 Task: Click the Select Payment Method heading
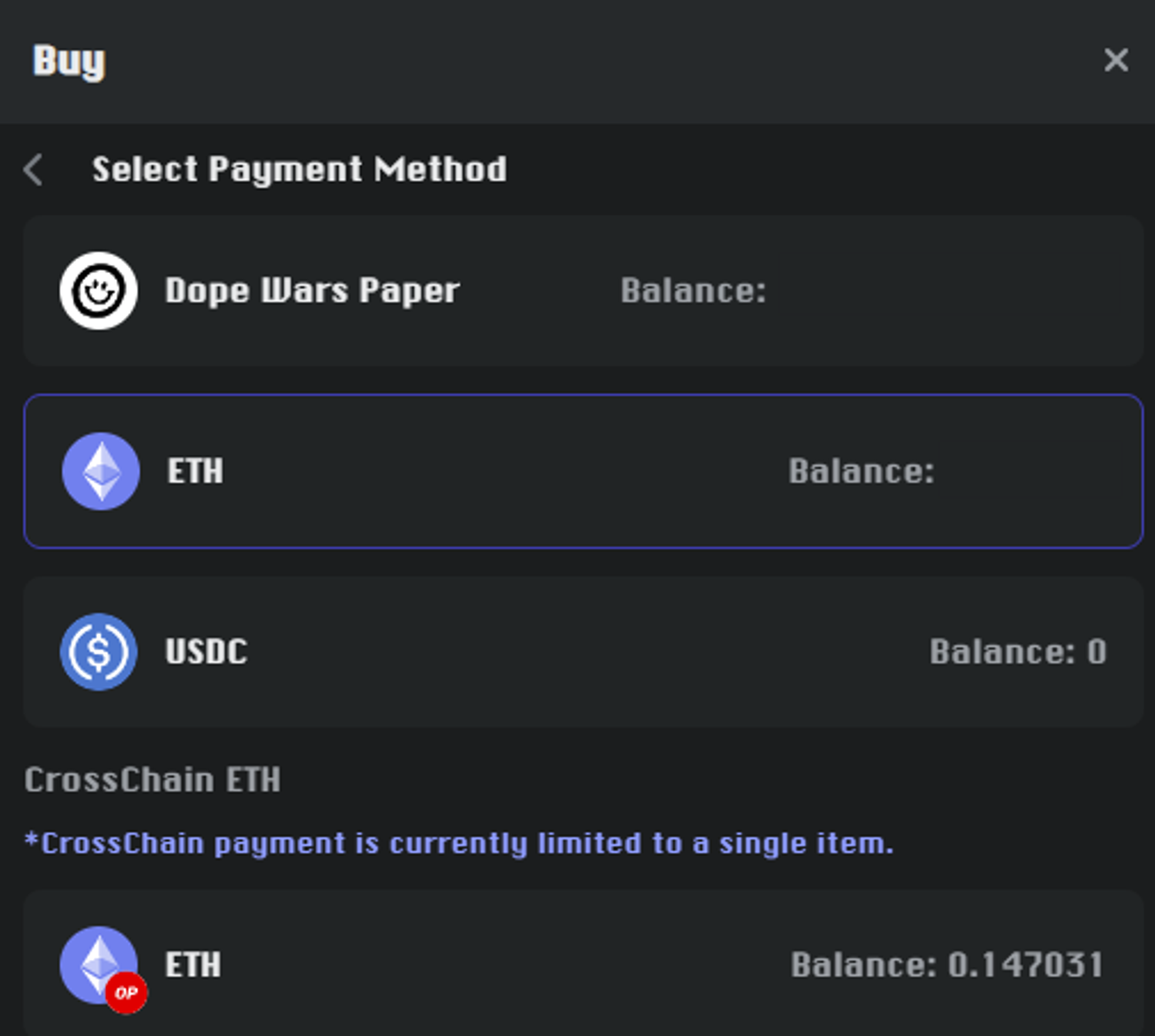click(300, 170)
